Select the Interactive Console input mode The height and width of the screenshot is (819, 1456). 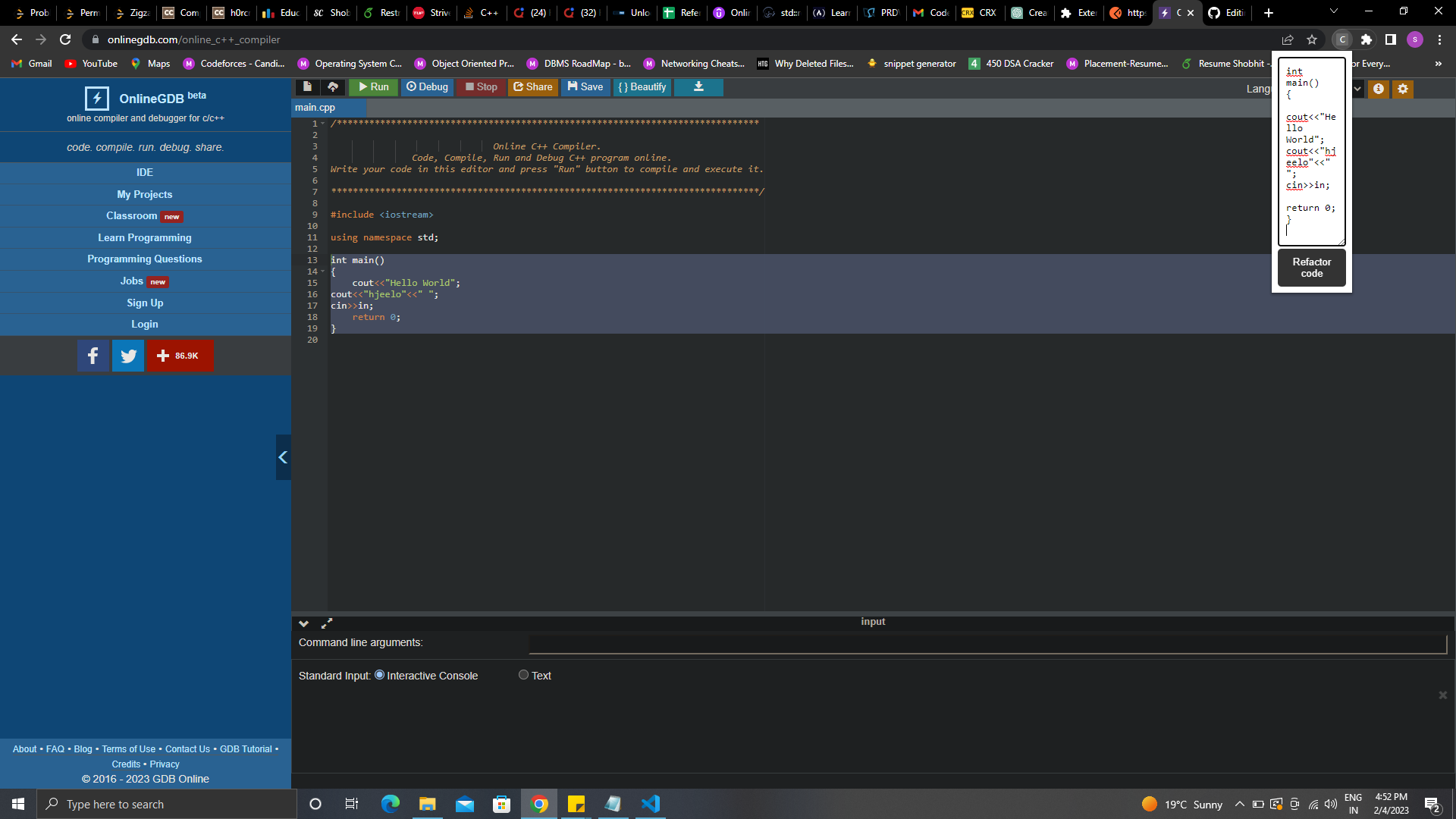point(379,674)
